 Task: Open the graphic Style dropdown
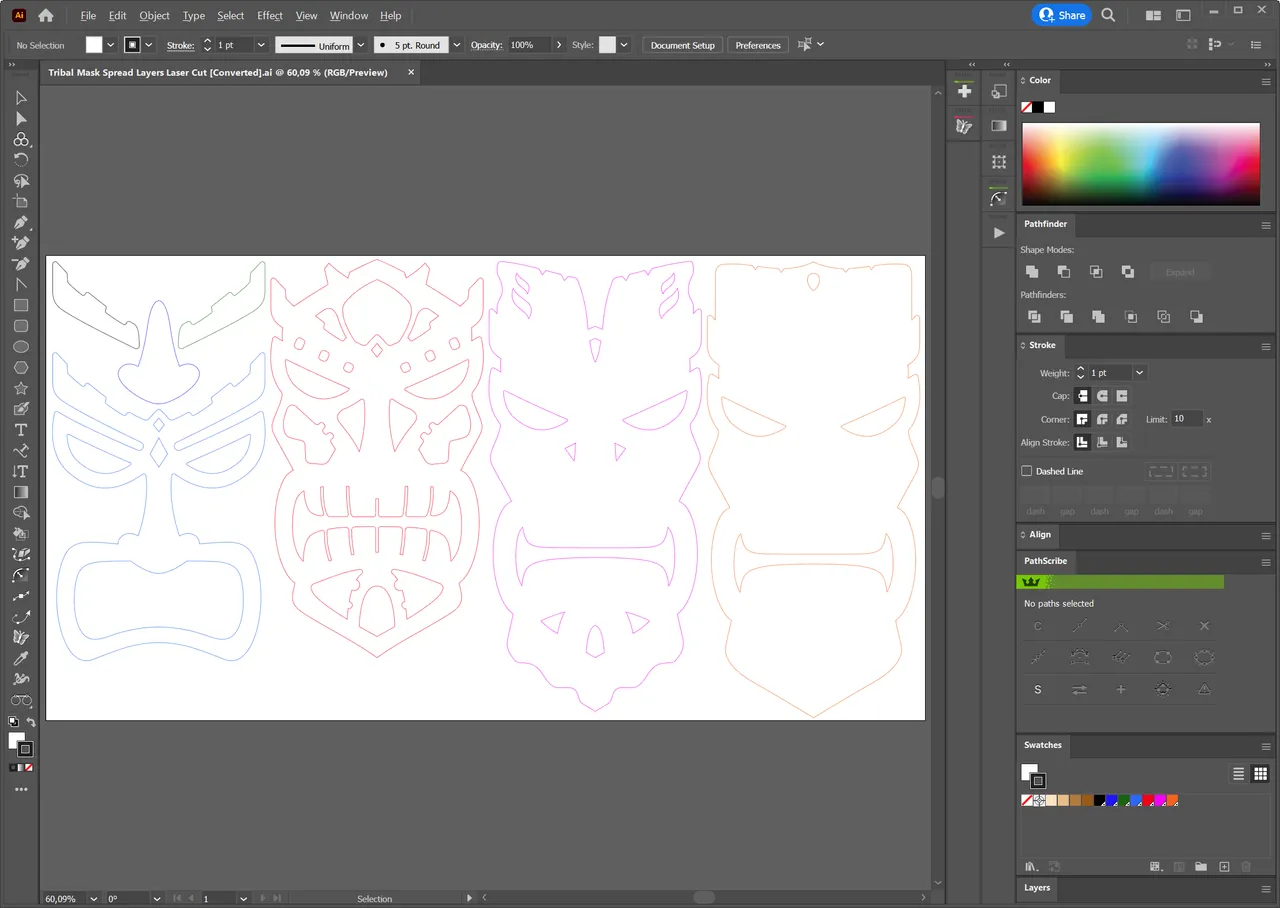(x=624, y=45)
